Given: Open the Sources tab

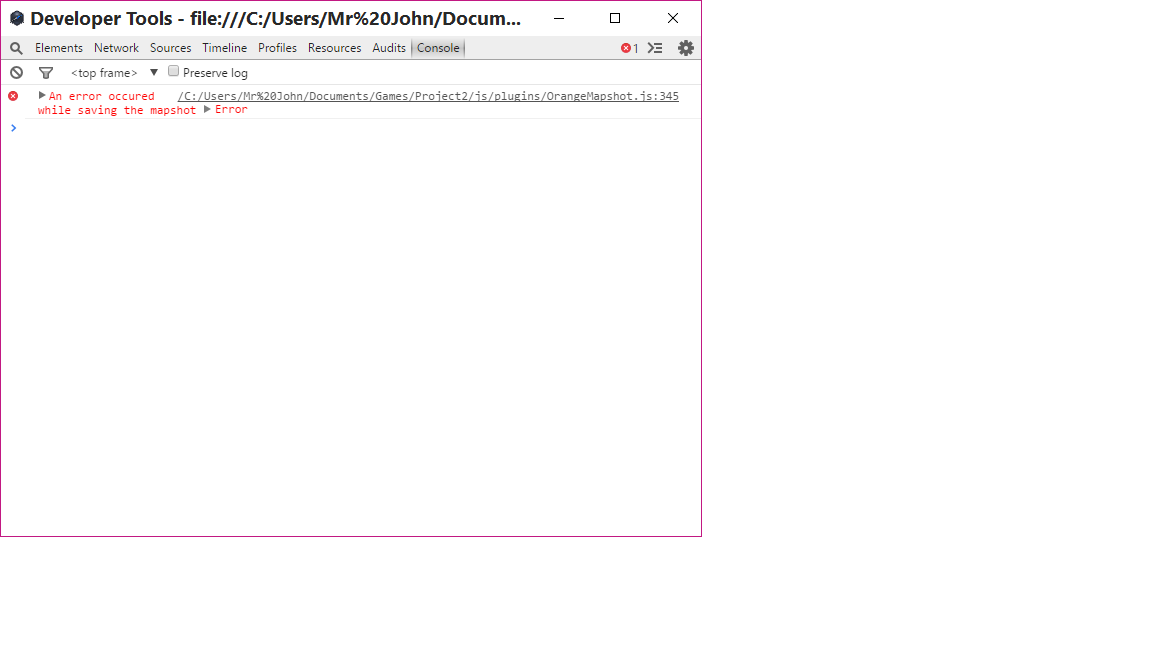Looking at the screenshot, I should tap(170, 48).
